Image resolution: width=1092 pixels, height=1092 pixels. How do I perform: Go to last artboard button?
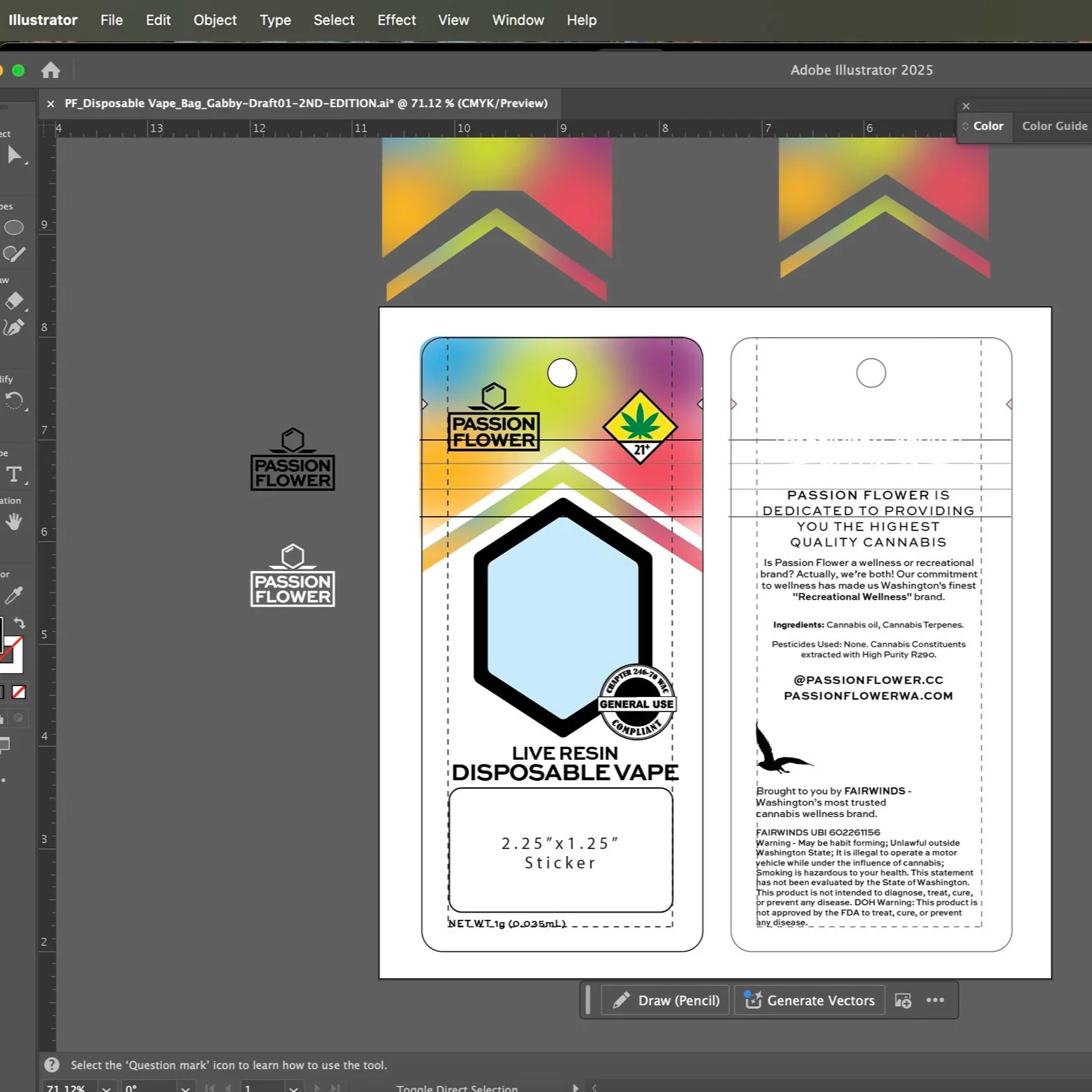coord(335,1088)
